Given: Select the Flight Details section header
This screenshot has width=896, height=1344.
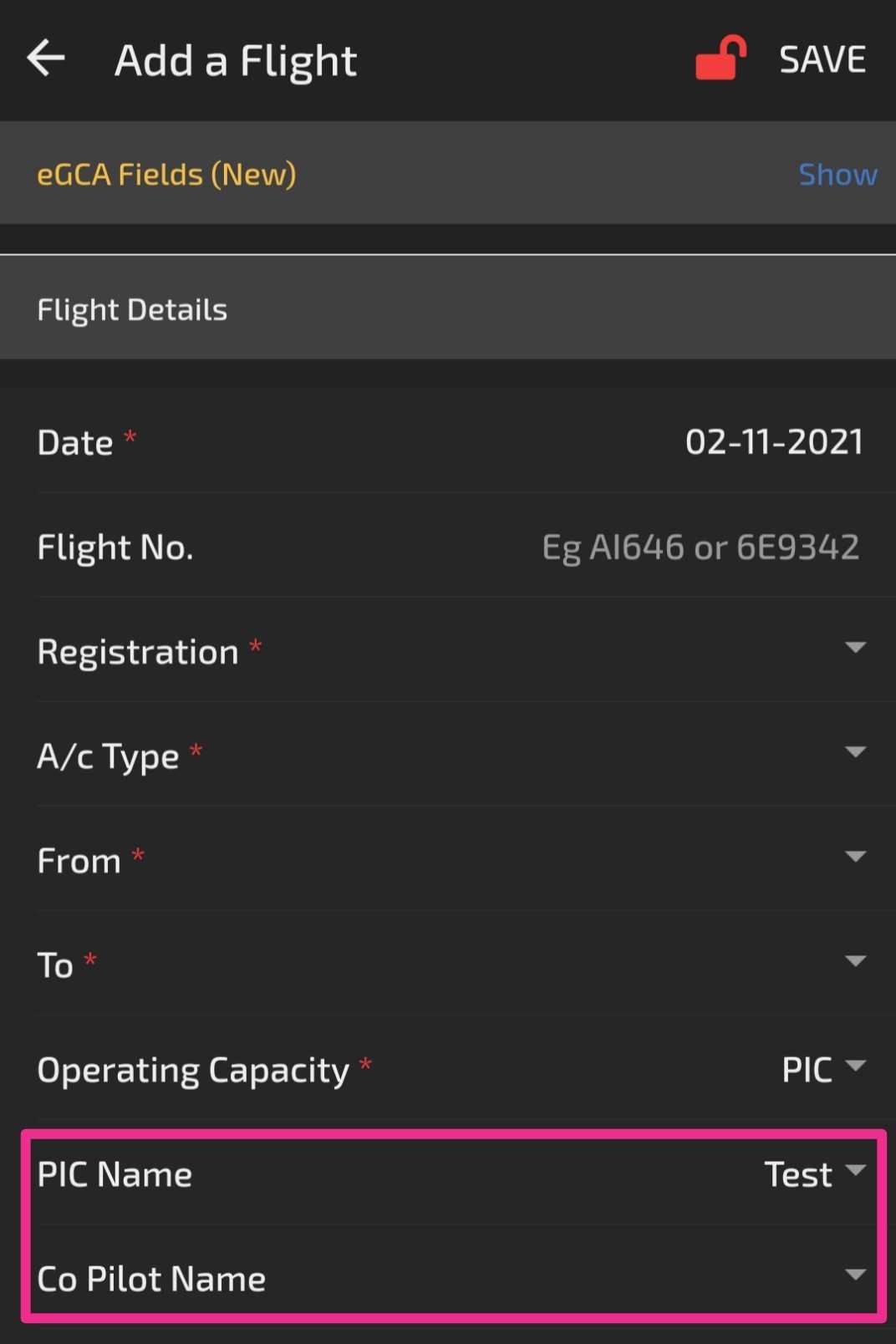Looking at the screenshot, I should click(448, 308).
